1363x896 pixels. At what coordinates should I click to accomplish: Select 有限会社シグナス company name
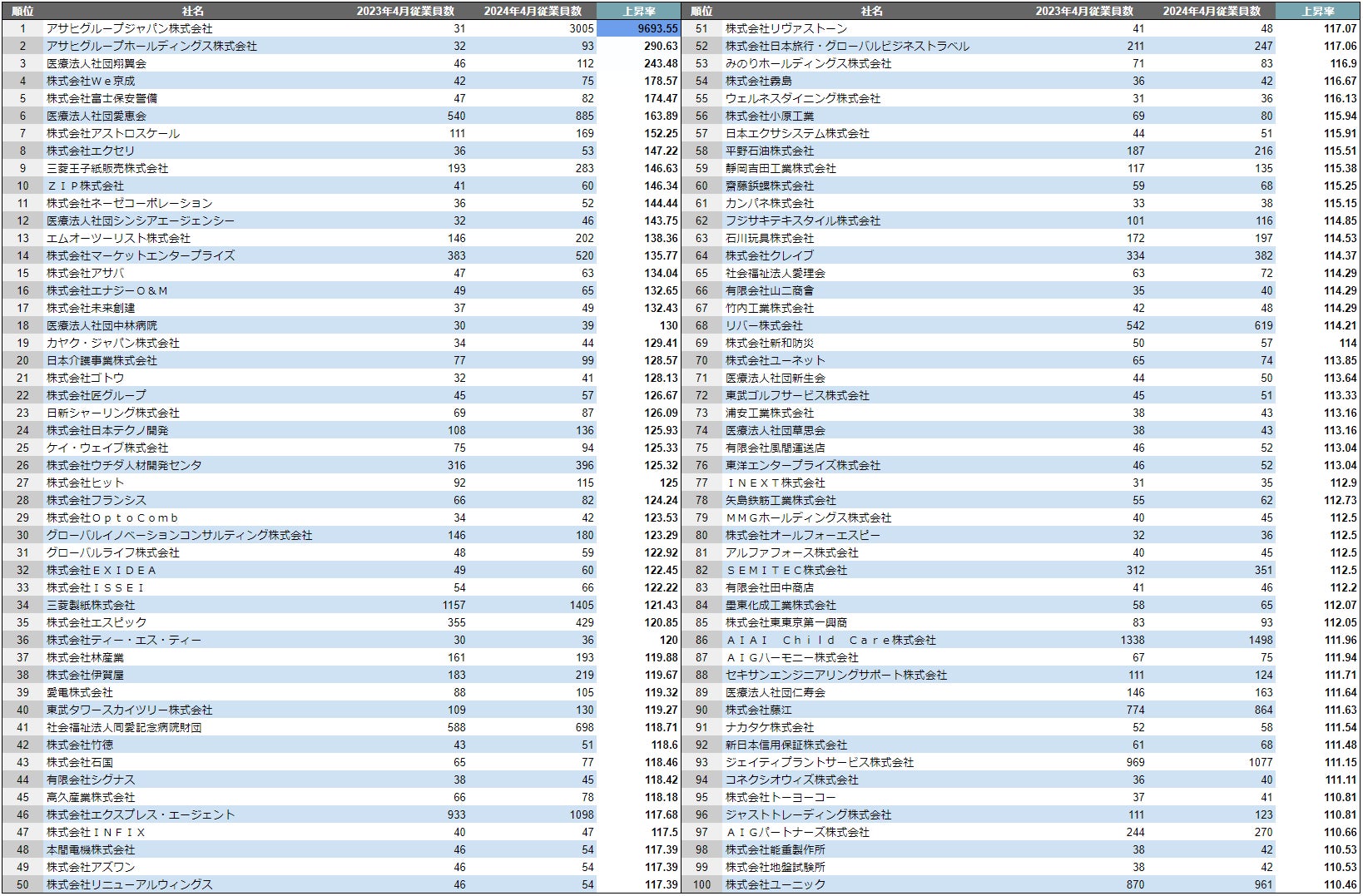coord(91,780)
